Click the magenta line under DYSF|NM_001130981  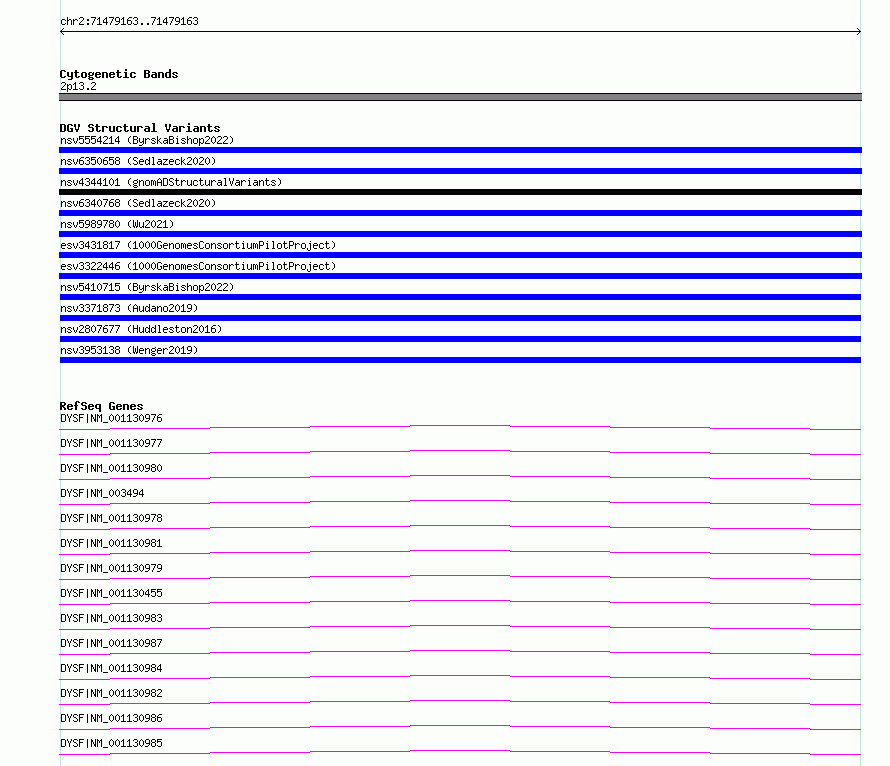[x=460, y=552]
